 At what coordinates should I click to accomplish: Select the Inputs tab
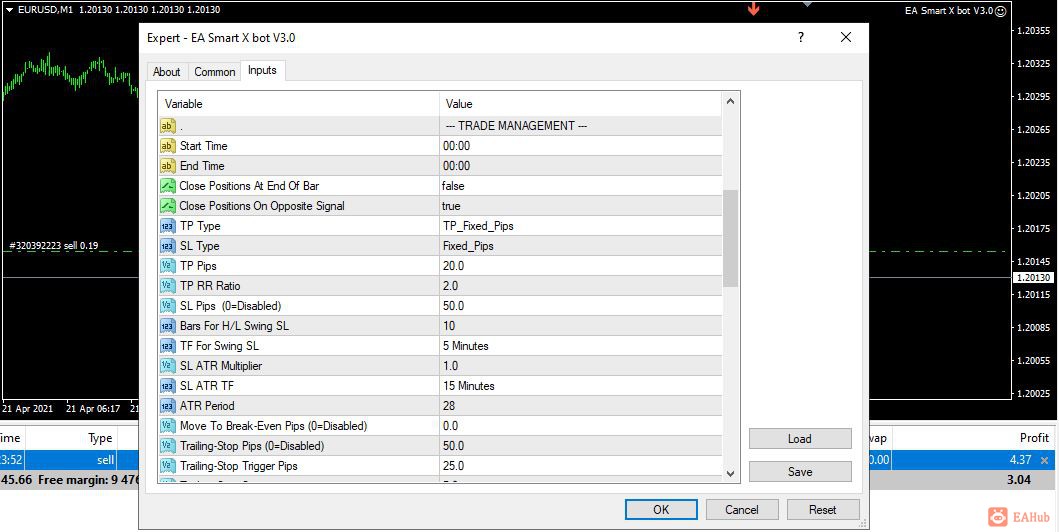[262, 70]
